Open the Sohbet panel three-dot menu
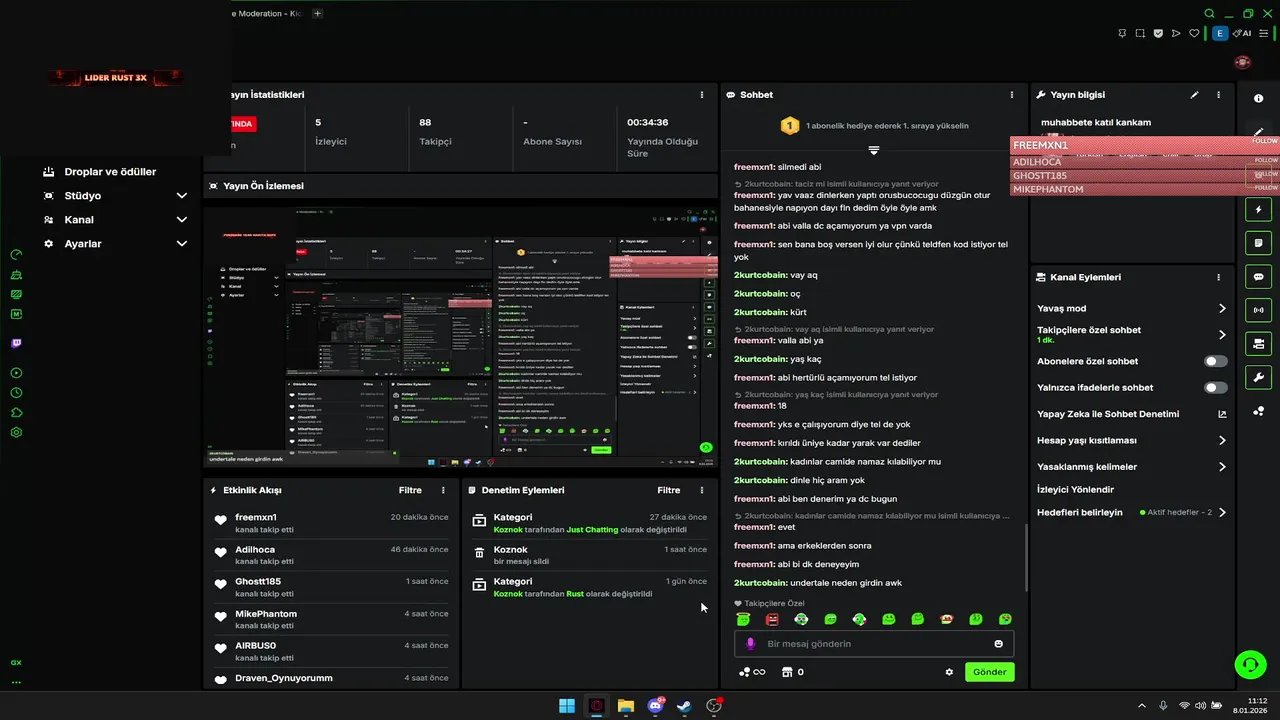Image resolution: width=1280 pixels, height=720 pixels. tap(1011, 95)
